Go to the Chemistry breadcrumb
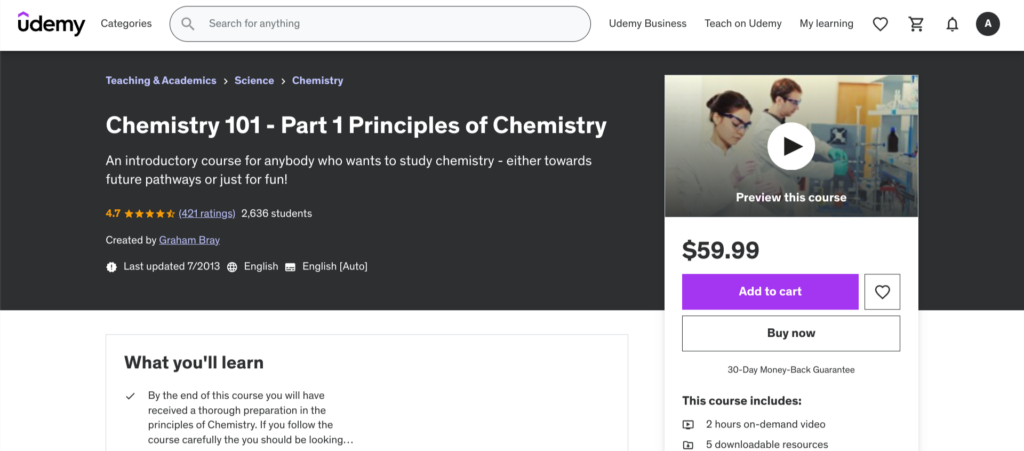This screenshot has width=1024, height=451. 317,81
